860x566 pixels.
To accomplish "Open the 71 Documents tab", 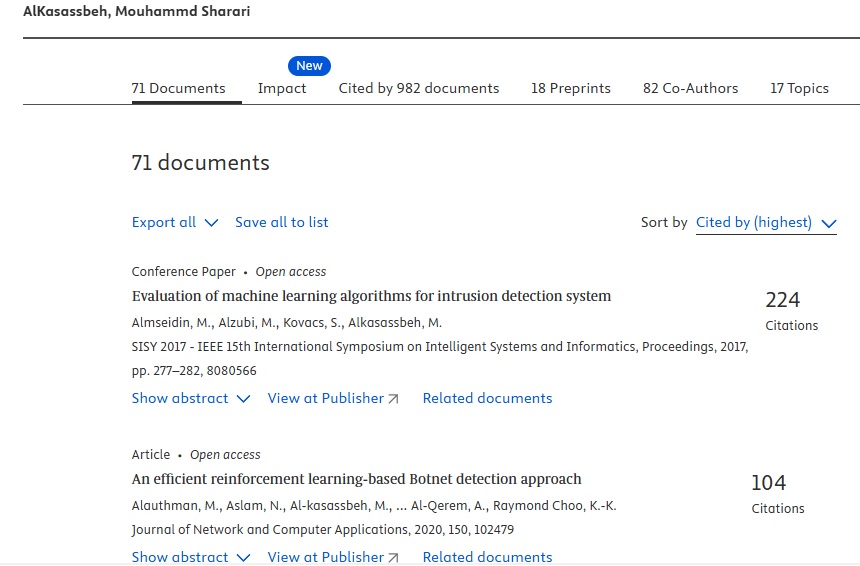I will click(178, 88).
